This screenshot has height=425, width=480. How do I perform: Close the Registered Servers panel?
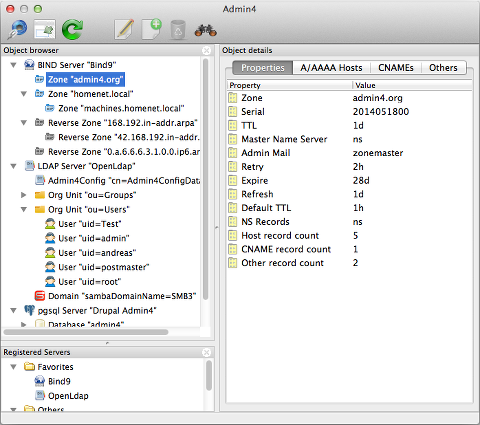(206, 352)
